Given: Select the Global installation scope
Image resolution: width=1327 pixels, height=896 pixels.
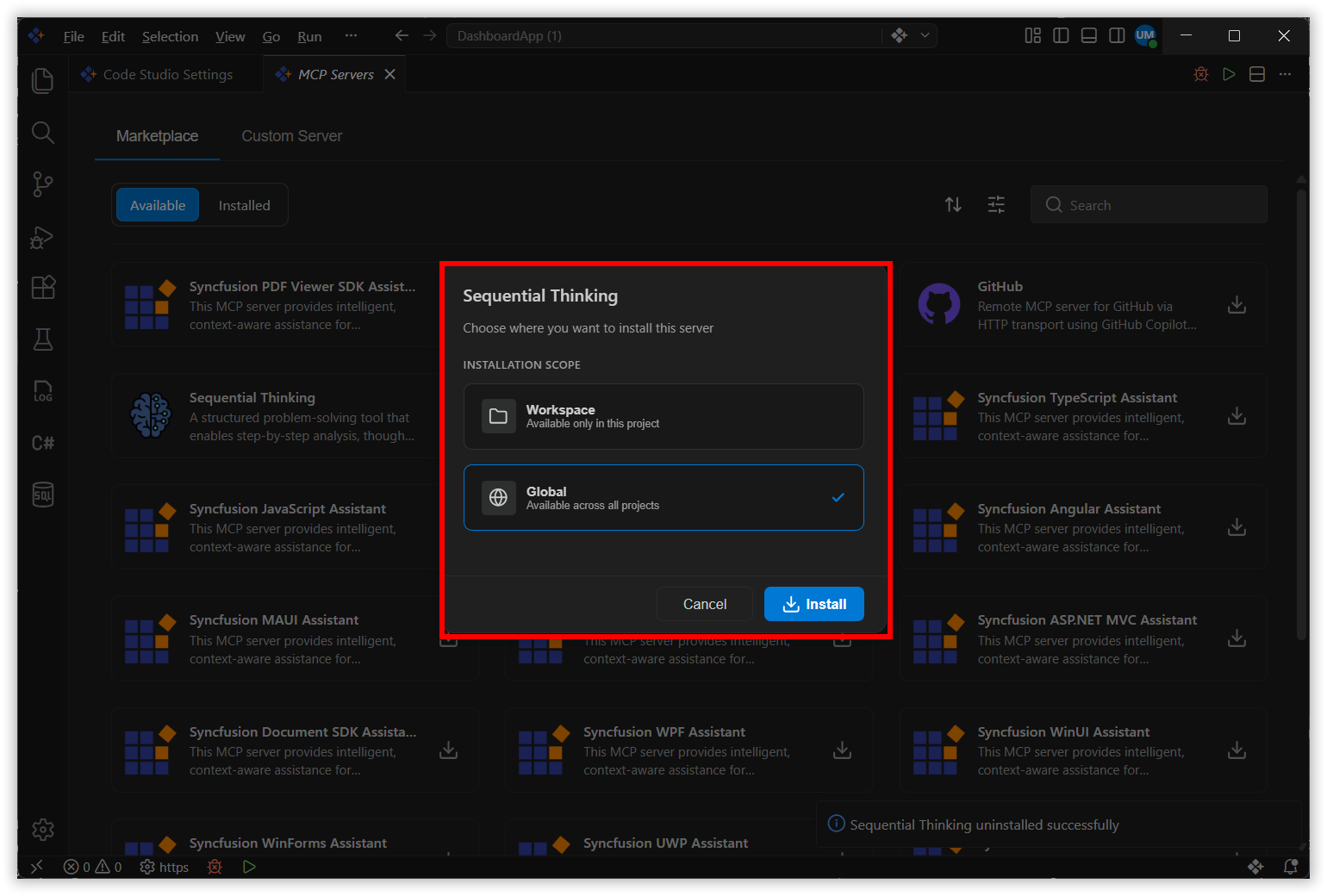Looking at the screenshot, I should tap(663, 497).
